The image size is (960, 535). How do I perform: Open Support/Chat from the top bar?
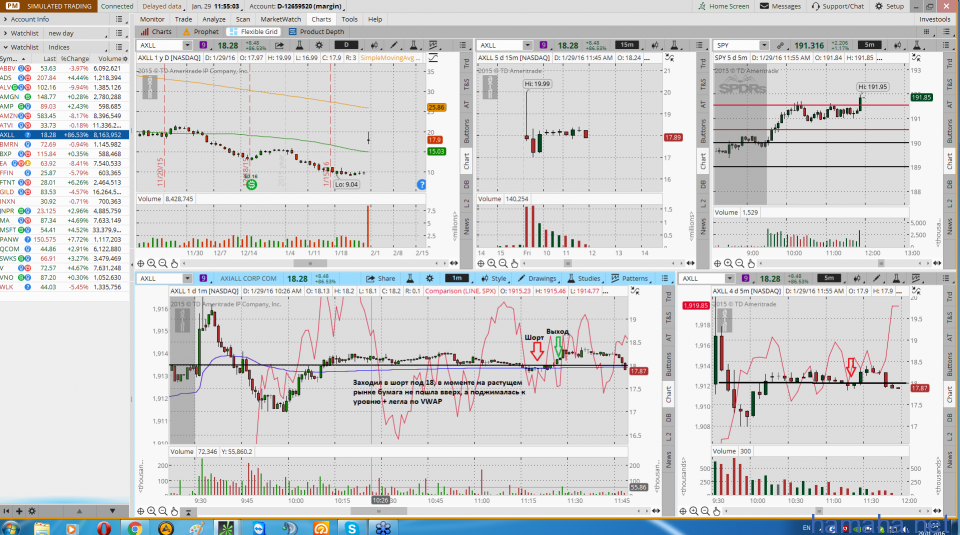click(838, 6)
